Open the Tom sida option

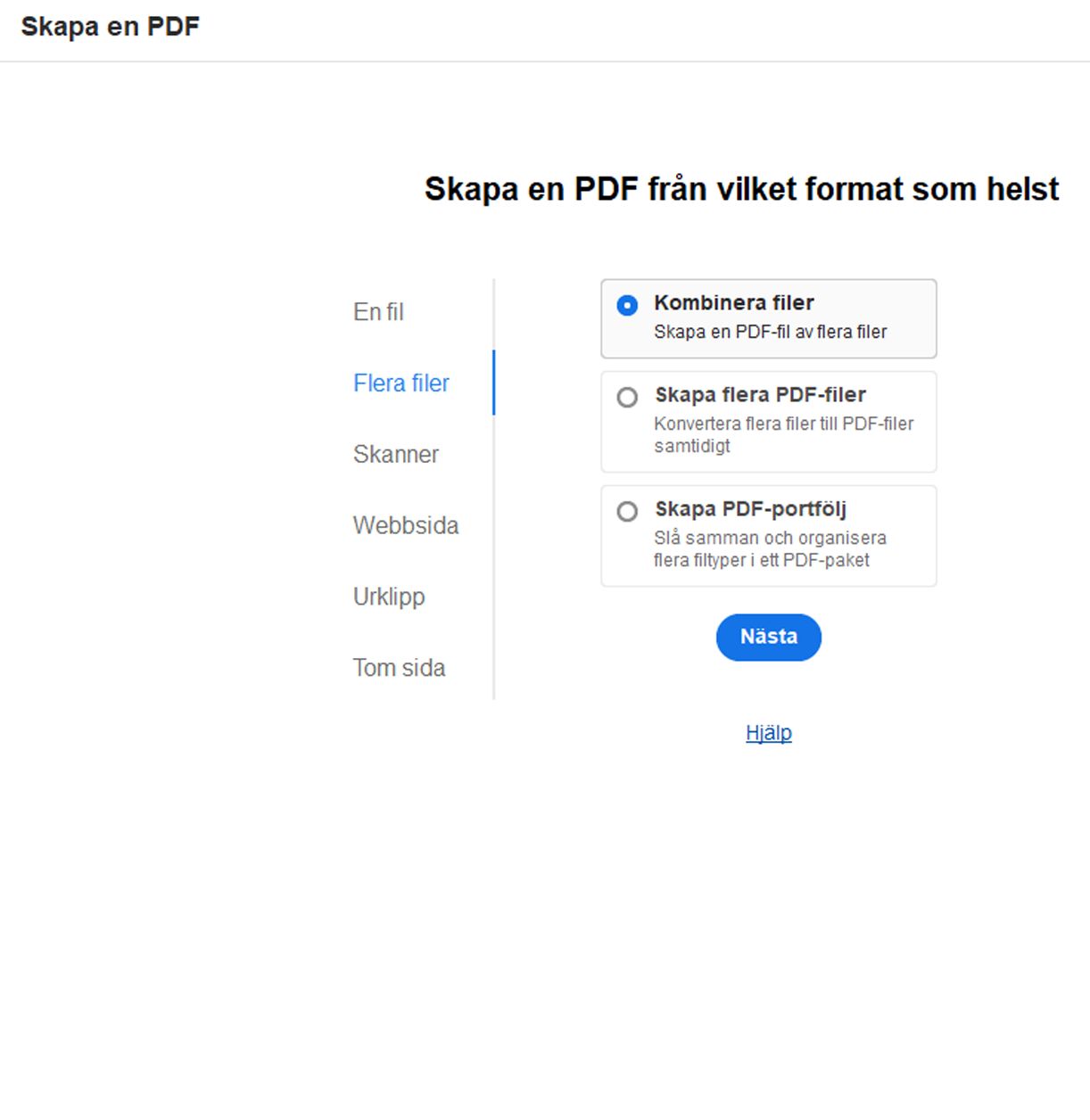(x=400, y=667)
